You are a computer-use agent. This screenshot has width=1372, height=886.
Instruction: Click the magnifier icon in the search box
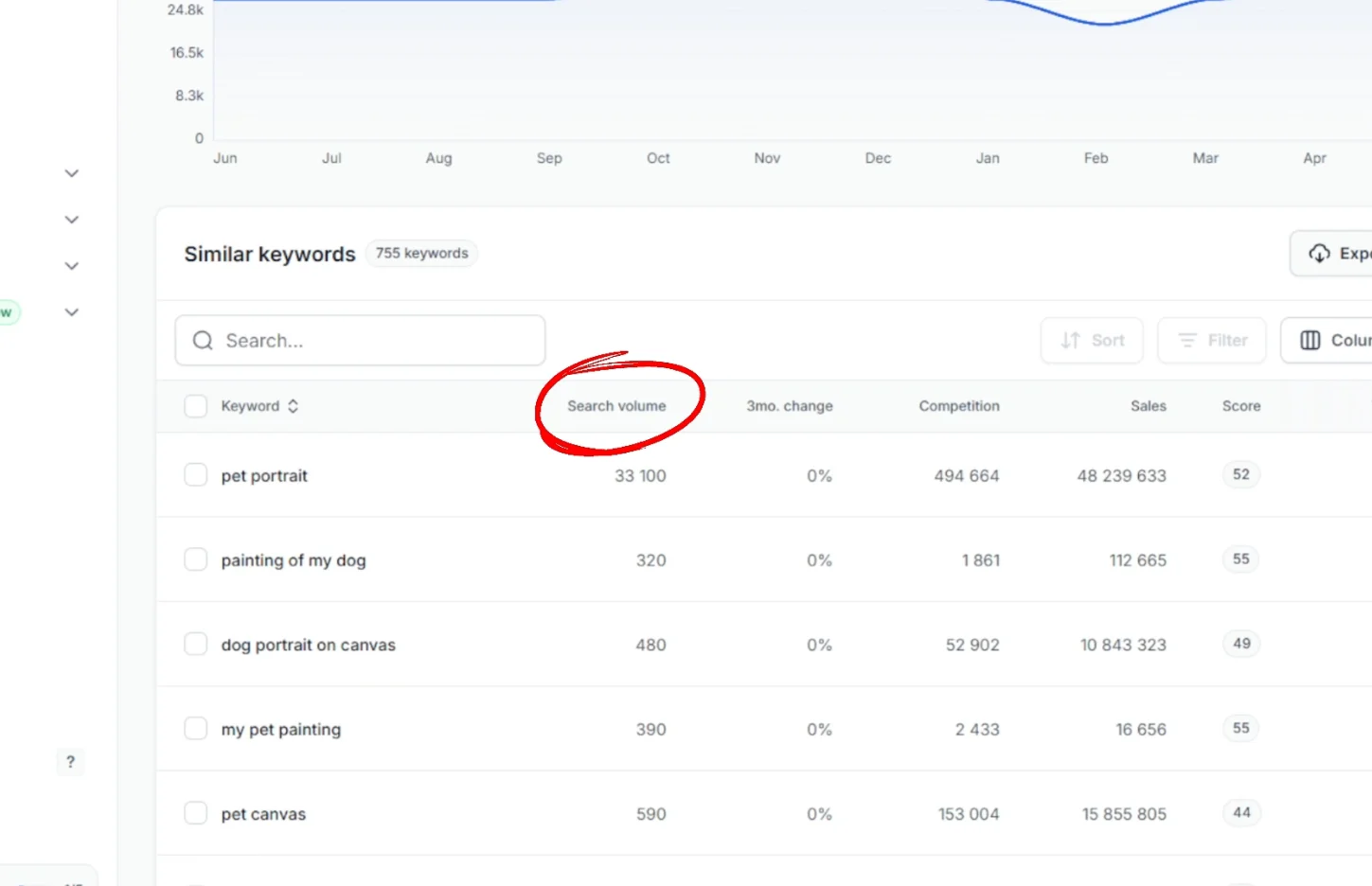203,341
